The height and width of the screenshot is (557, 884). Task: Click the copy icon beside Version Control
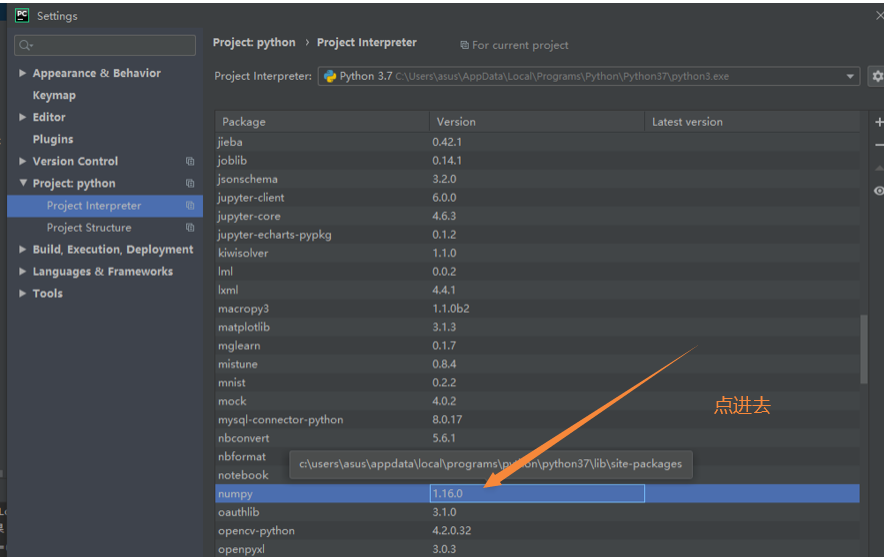coord(190,161)
